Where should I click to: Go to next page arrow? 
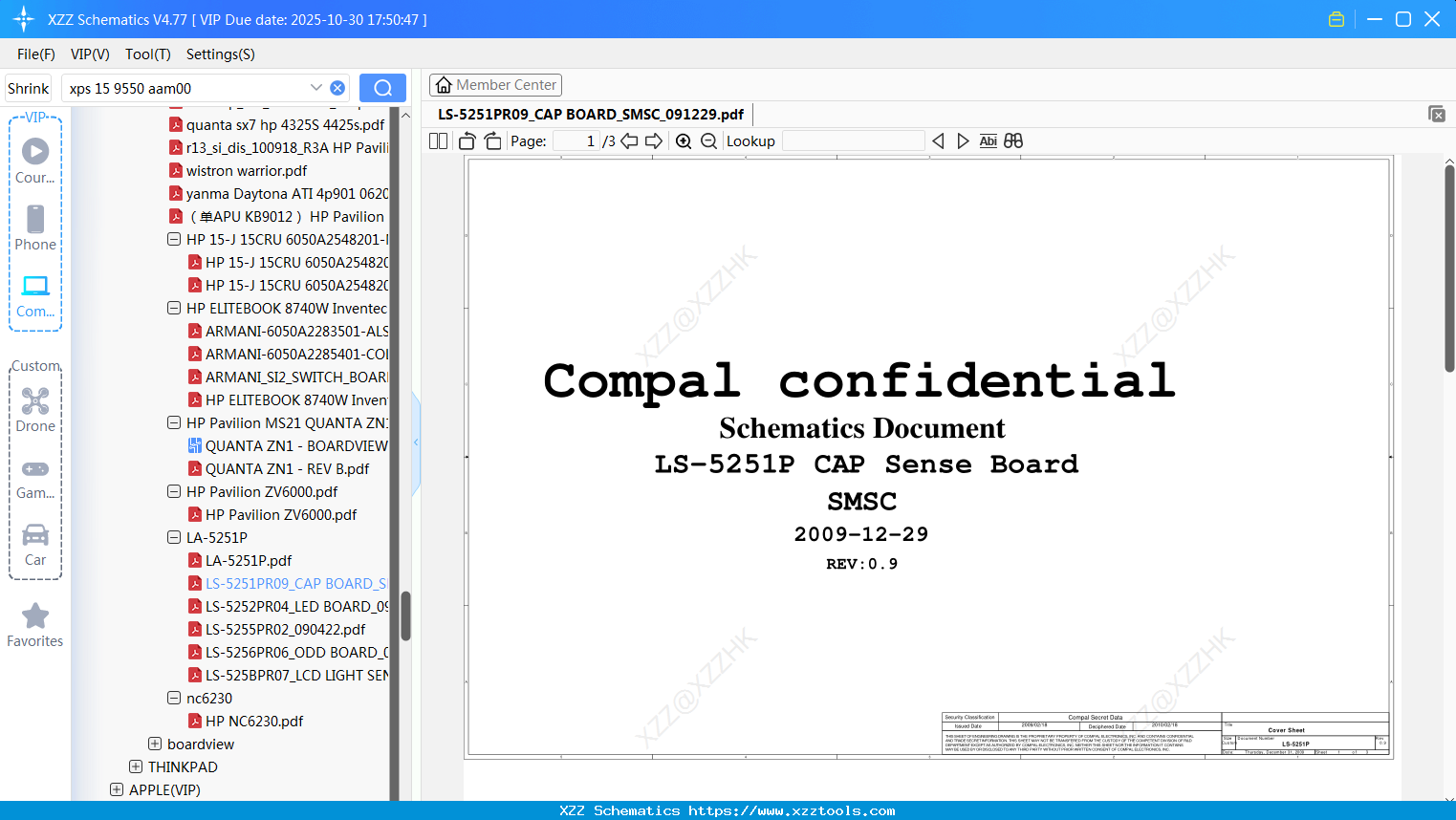654,141
